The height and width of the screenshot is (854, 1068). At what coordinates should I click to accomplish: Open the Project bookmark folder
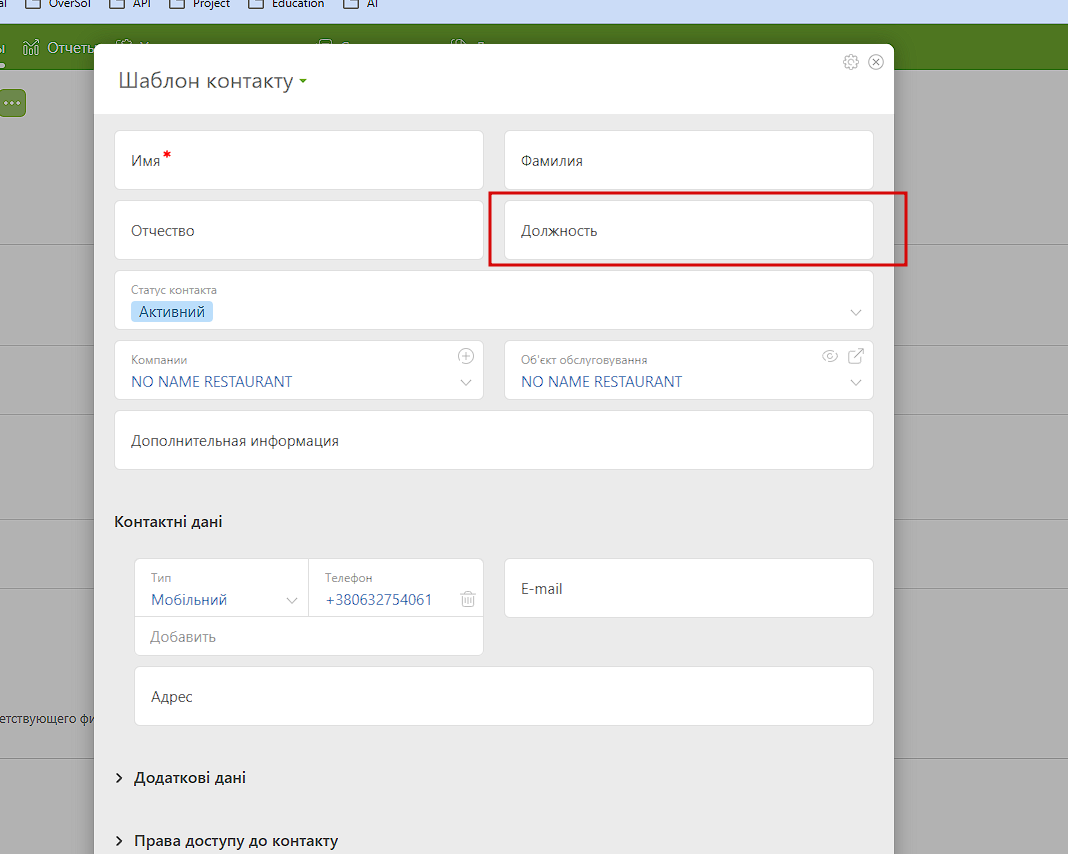click(x=200, y=4)
